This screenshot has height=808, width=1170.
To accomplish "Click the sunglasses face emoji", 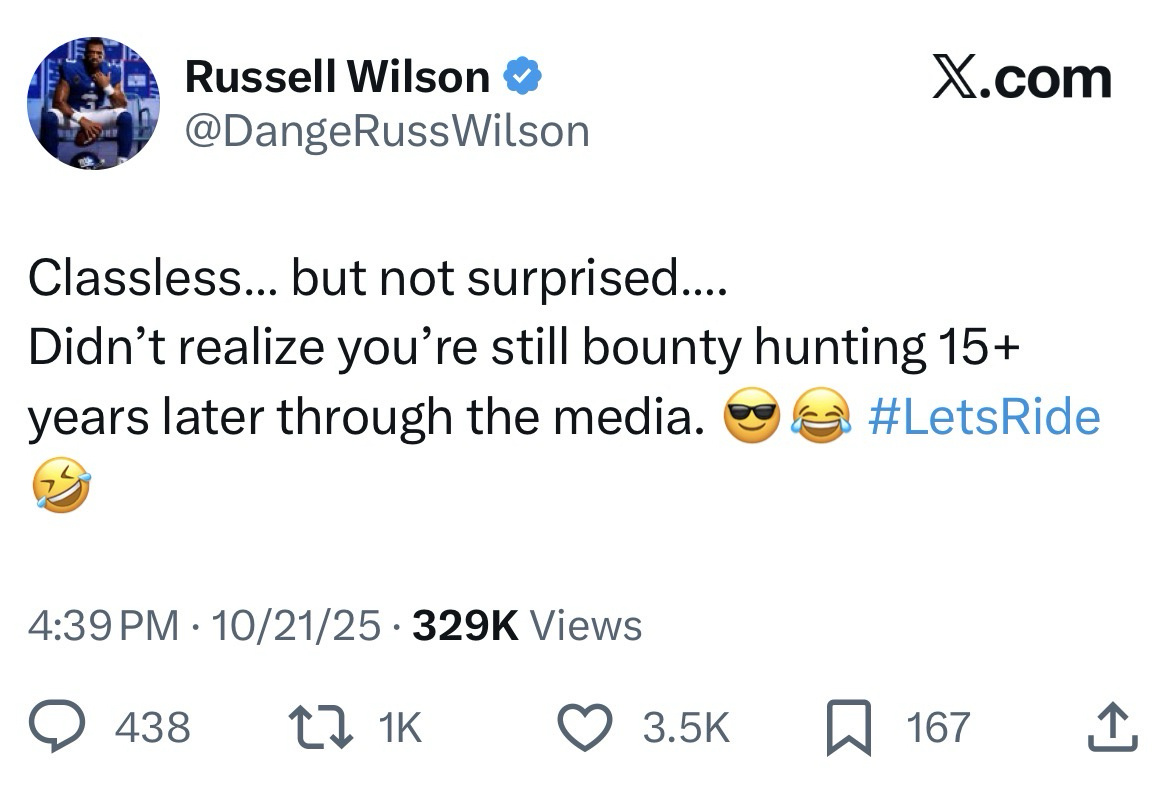I will click(x=749, y=418).
